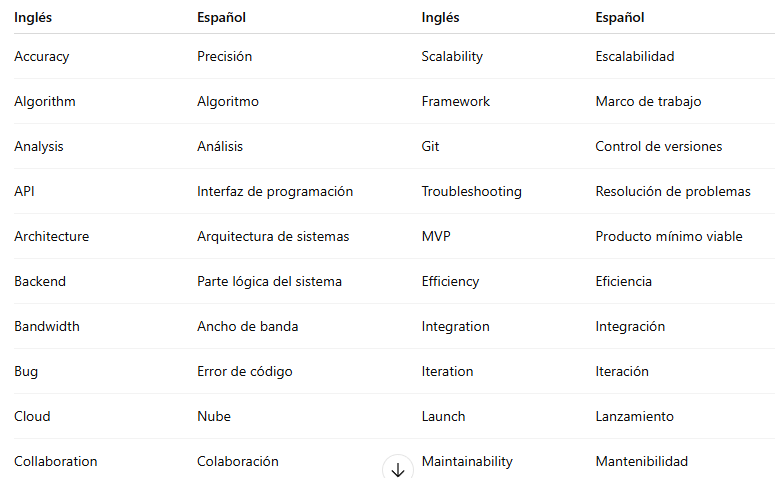Click Control de versiones text
Image resolution: width=775 pixels, height=478 pixels.
659,146
